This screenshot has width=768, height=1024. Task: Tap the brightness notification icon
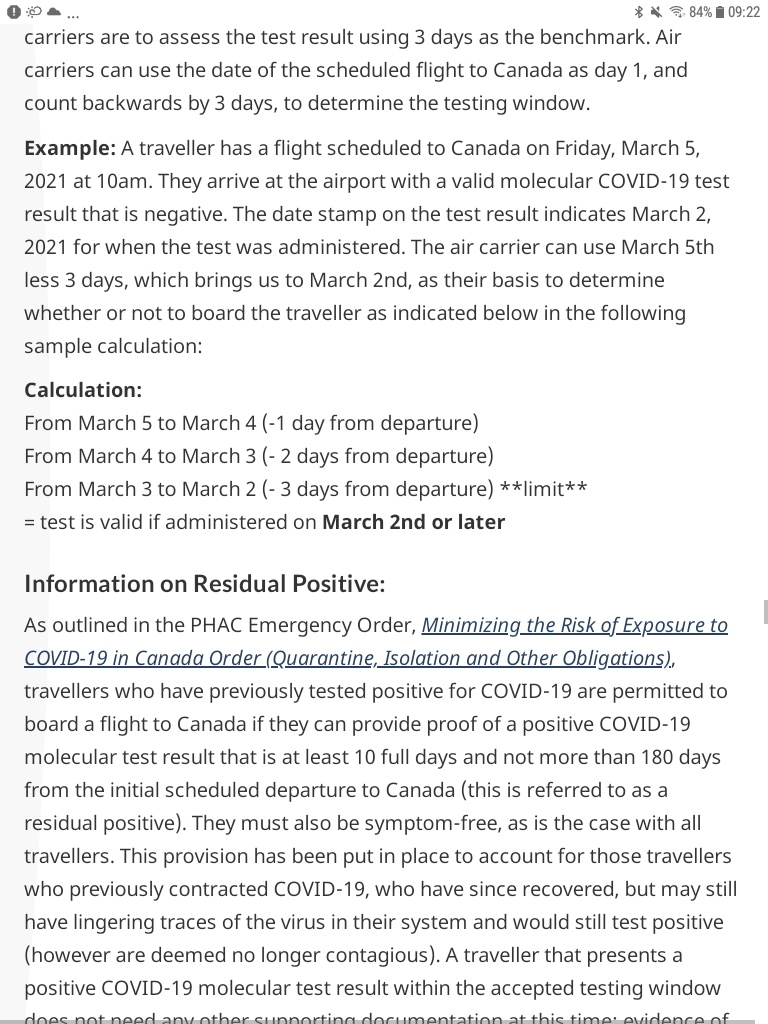click(34, 11)
